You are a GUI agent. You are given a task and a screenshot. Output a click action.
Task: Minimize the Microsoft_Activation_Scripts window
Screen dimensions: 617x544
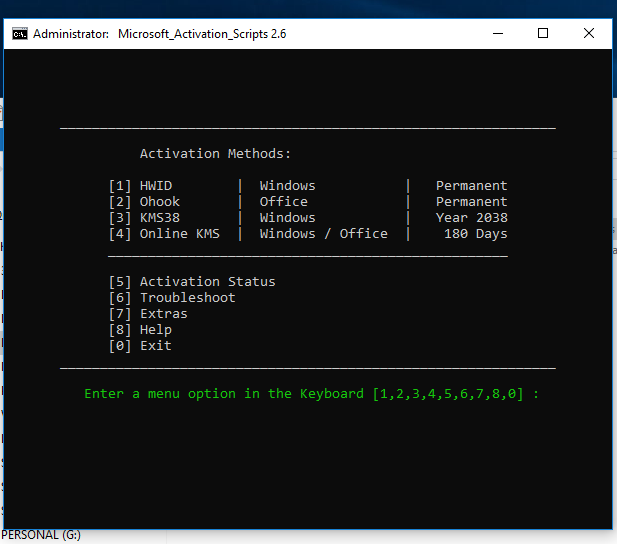[x=498, y=33]
